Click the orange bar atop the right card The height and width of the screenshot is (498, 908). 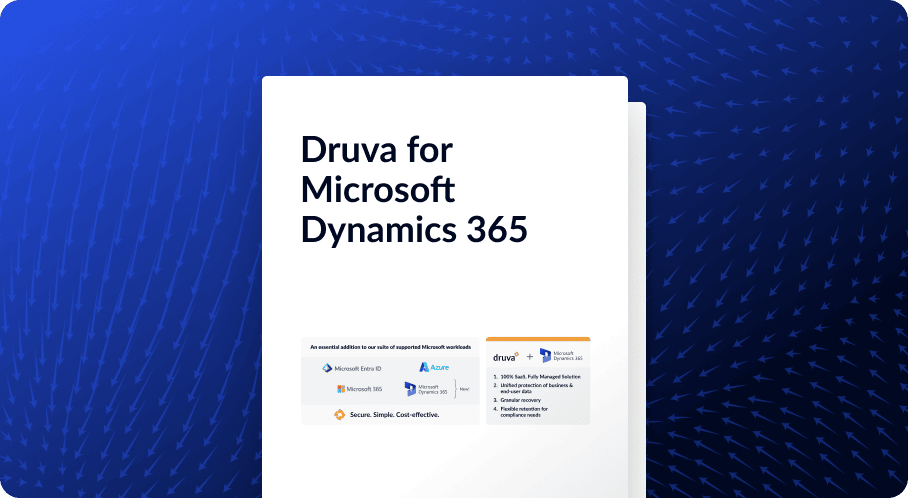538,339
